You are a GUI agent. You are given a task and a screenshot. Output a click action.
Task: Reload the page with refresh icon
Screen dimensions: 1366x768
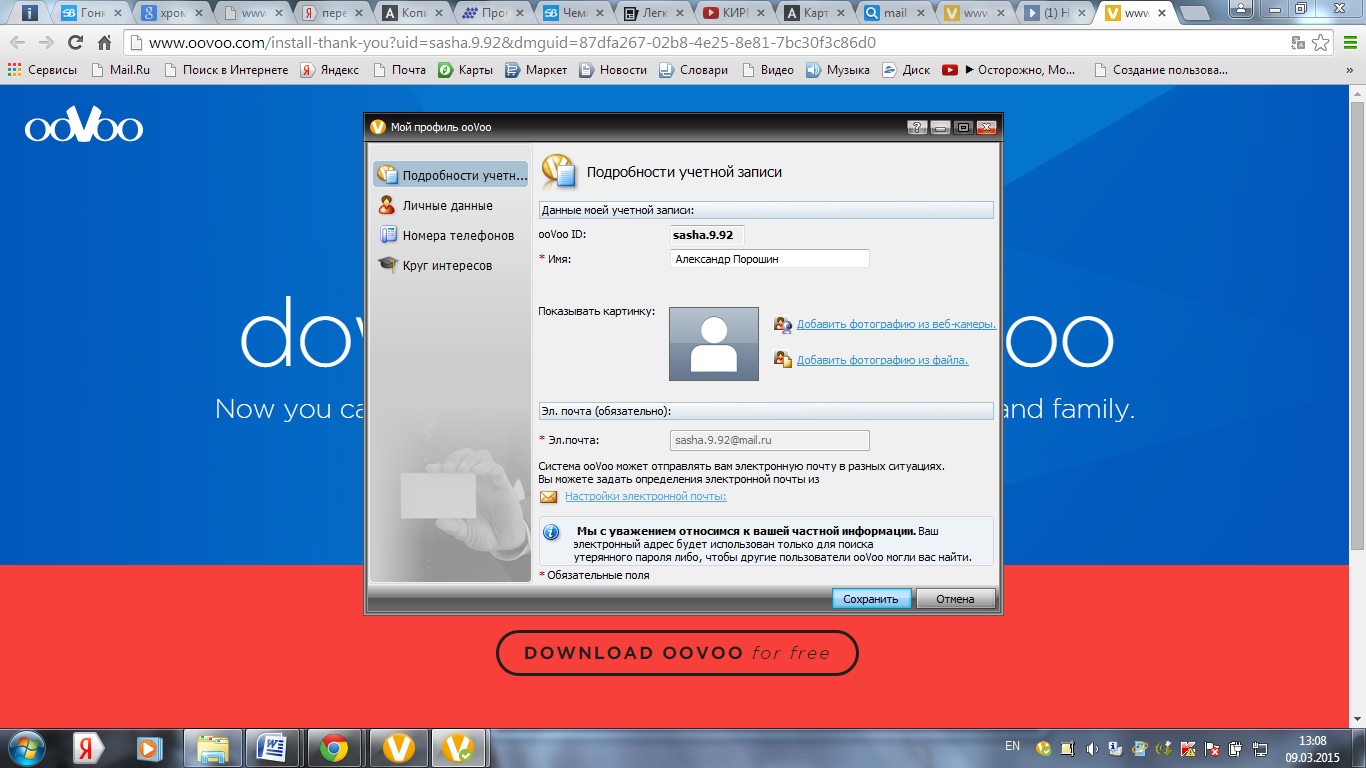coord(75,43)
